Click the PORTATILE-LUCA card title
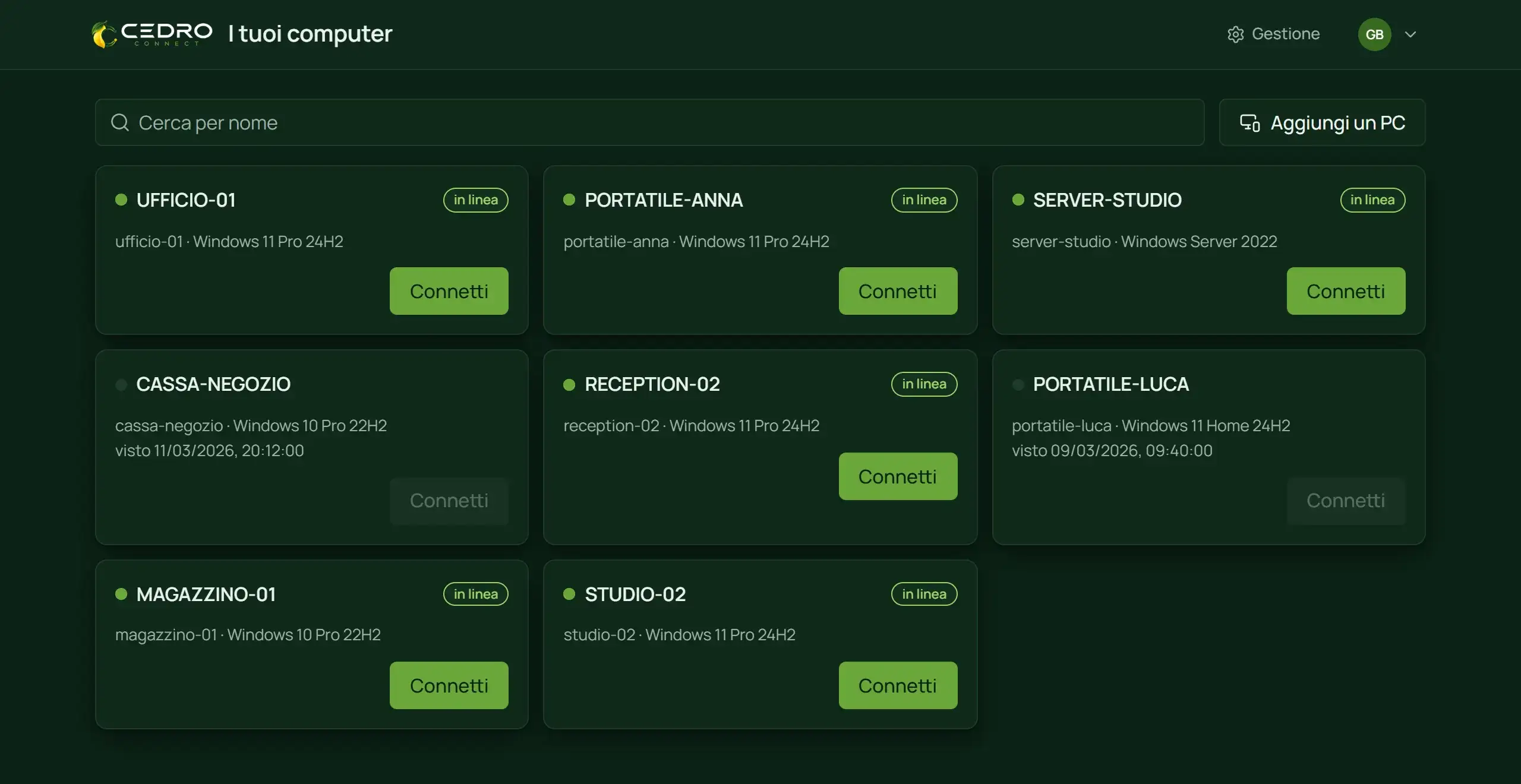This screenshot has width=1521, height=784. point(1111,384)
